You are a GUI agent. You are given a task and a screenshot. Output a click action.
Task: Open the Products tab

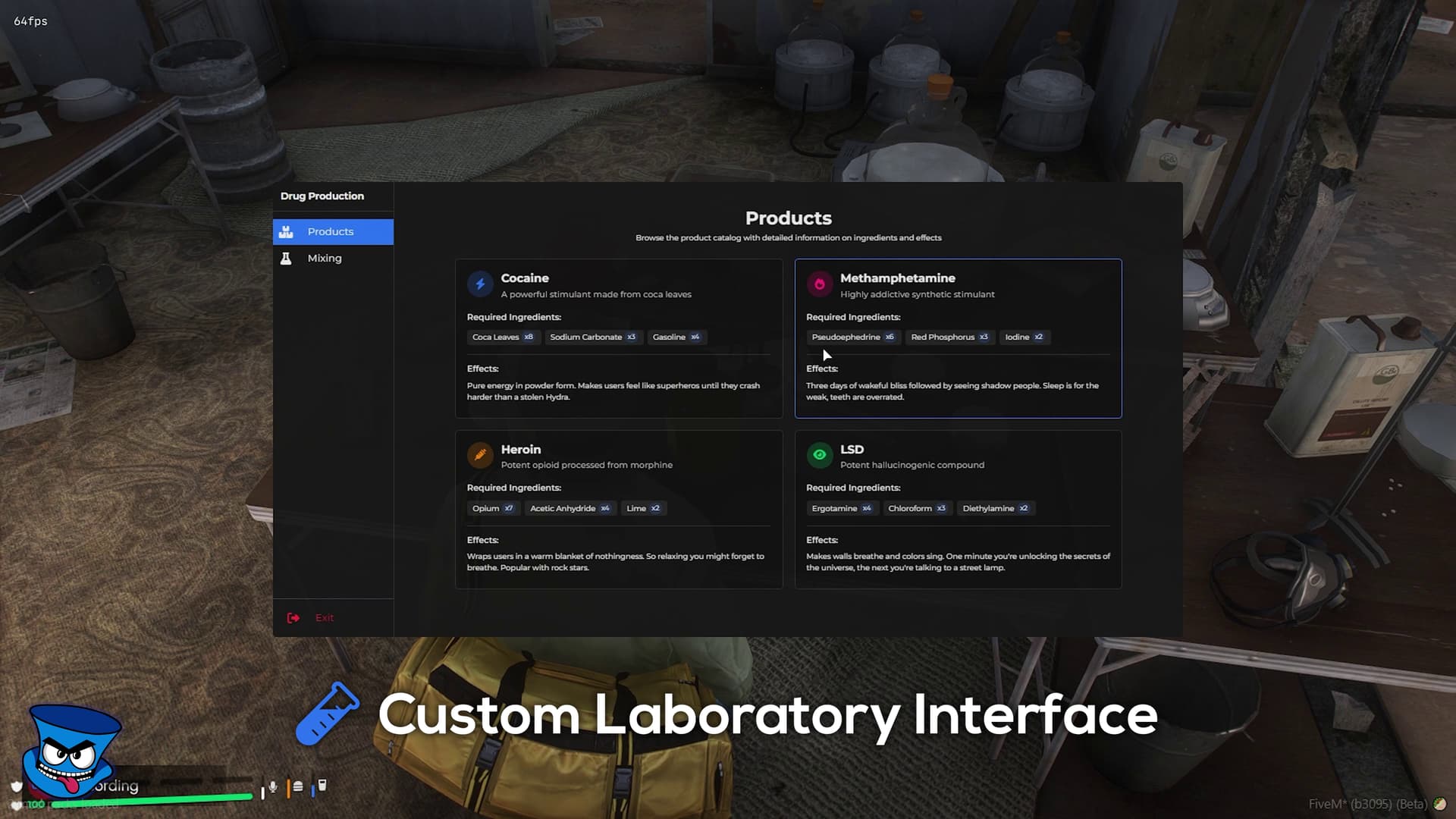coord(331,232)
